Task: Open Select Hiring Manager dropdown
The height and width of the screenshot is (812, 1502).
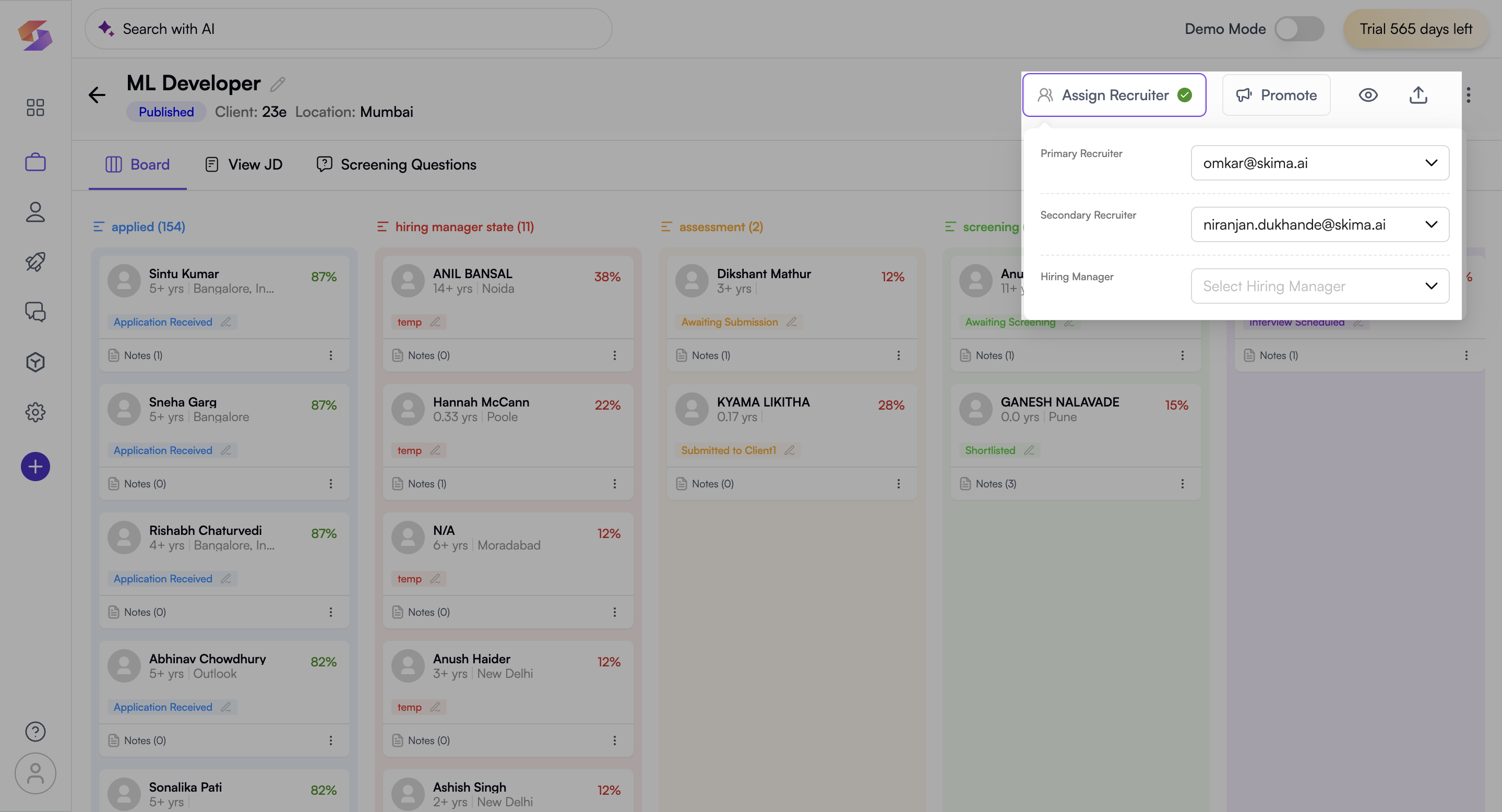Action: (x=1320, y=285)
